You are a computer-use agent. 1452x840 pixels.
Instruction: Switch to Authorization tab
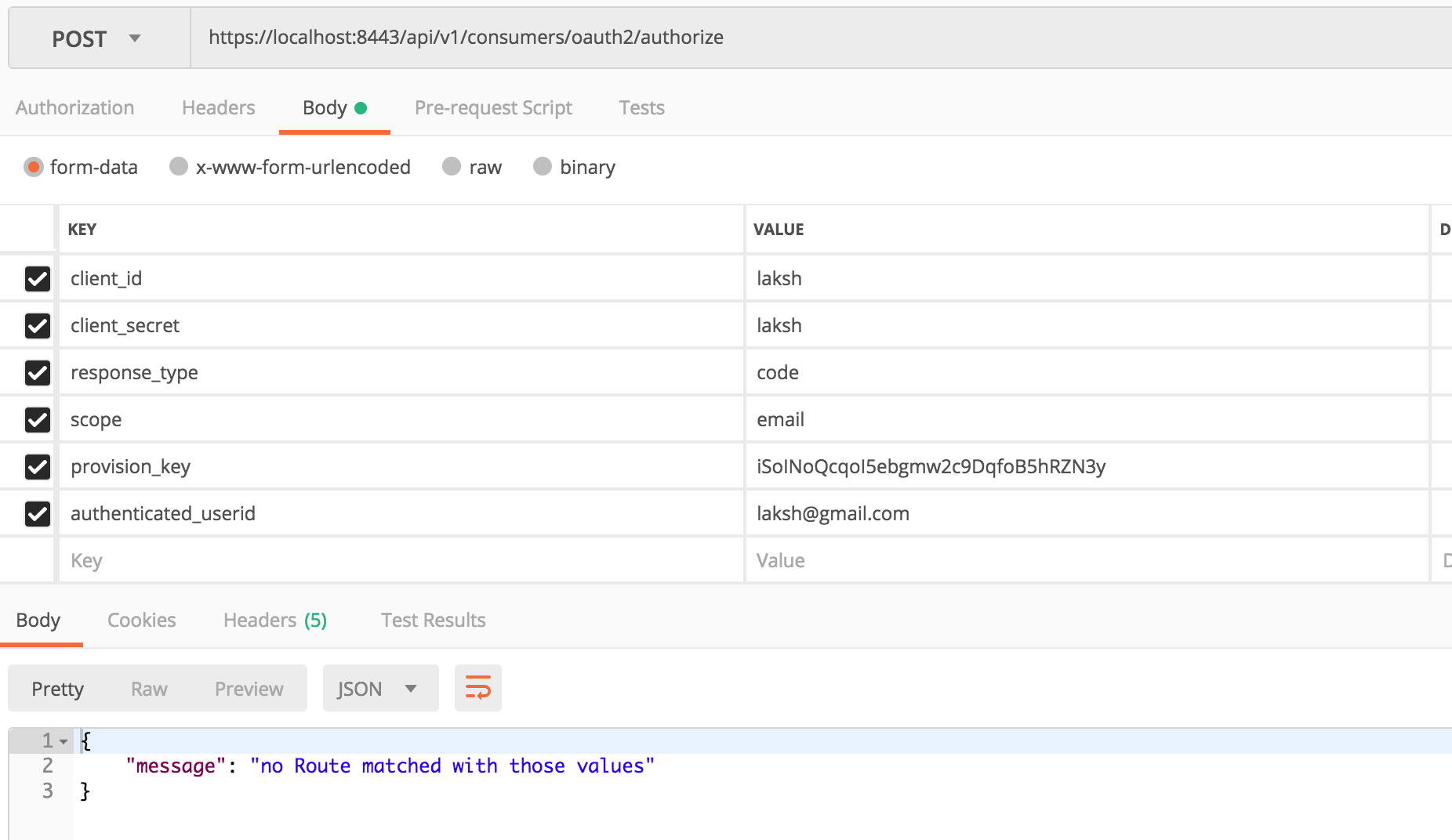click(x=75, y=108)
